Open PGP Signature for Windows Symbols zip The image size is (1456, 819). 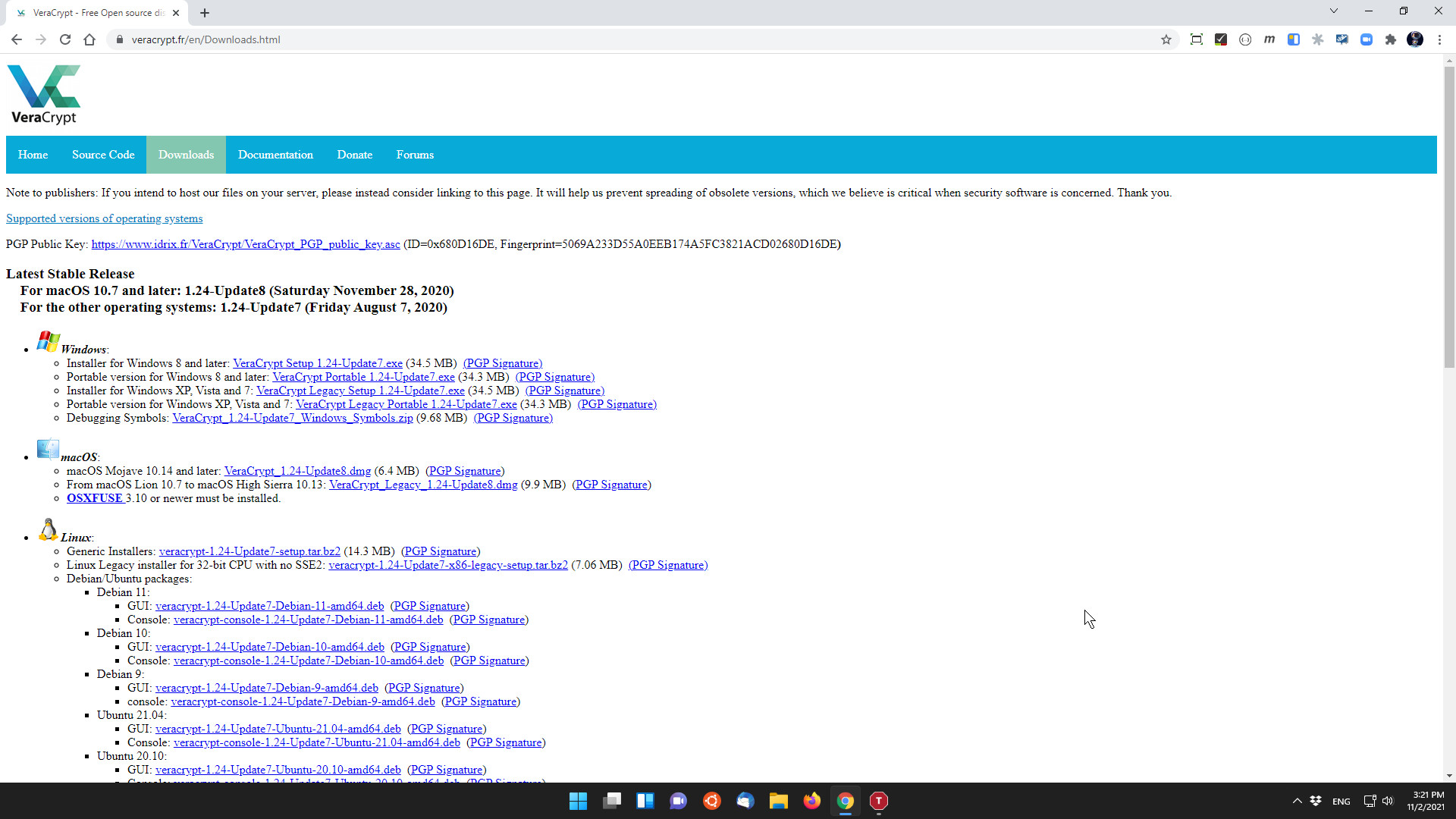coord(513,418)
